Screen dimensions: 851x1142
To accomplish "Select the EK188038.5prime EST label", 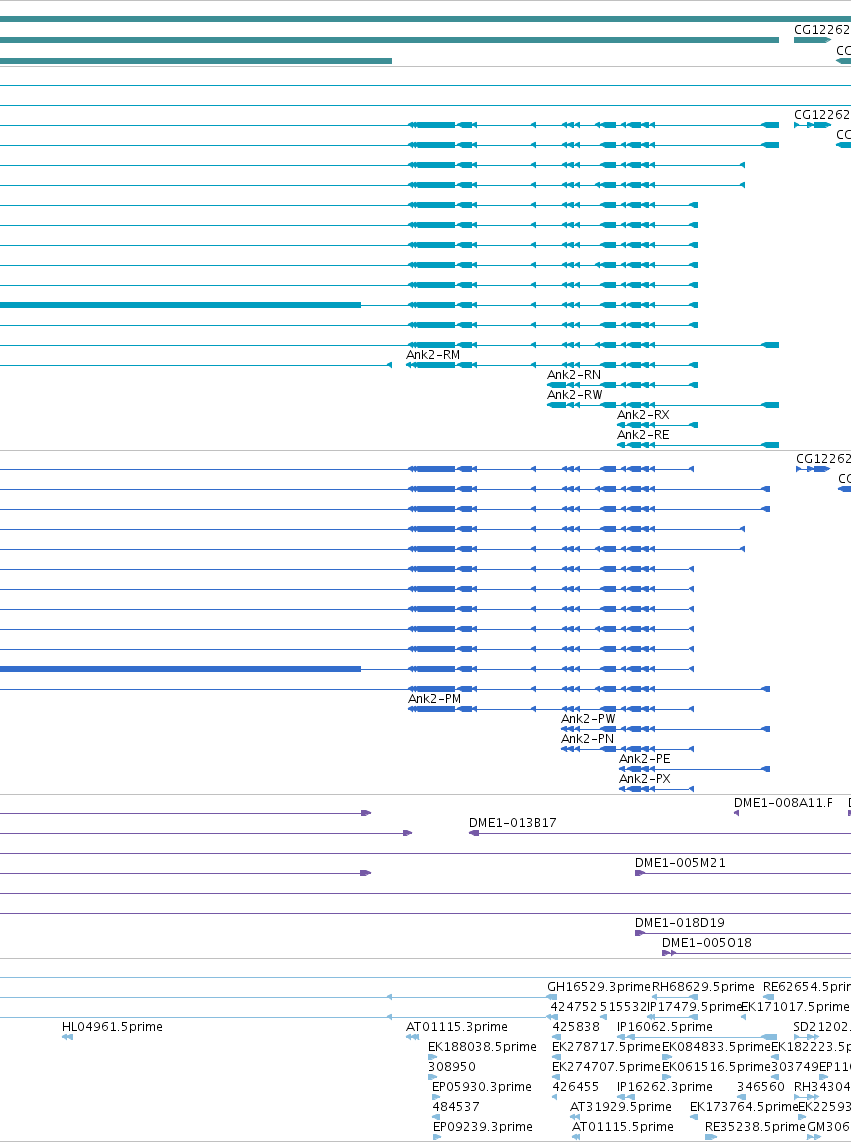I will click(482, 1047).
